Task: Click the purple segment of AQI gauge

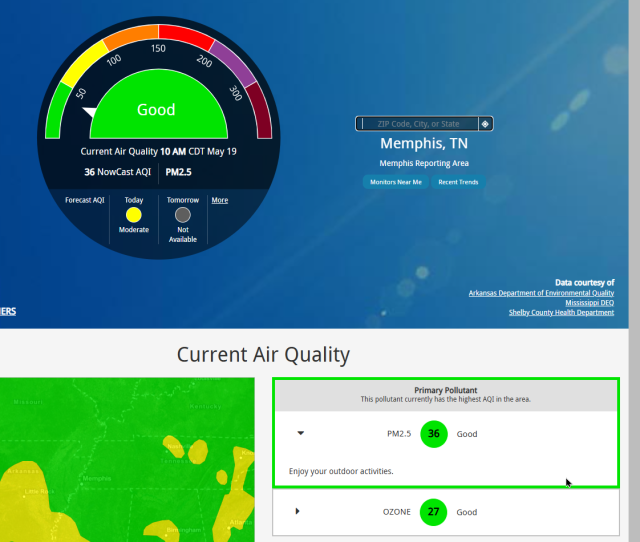Action: (232, 64)
